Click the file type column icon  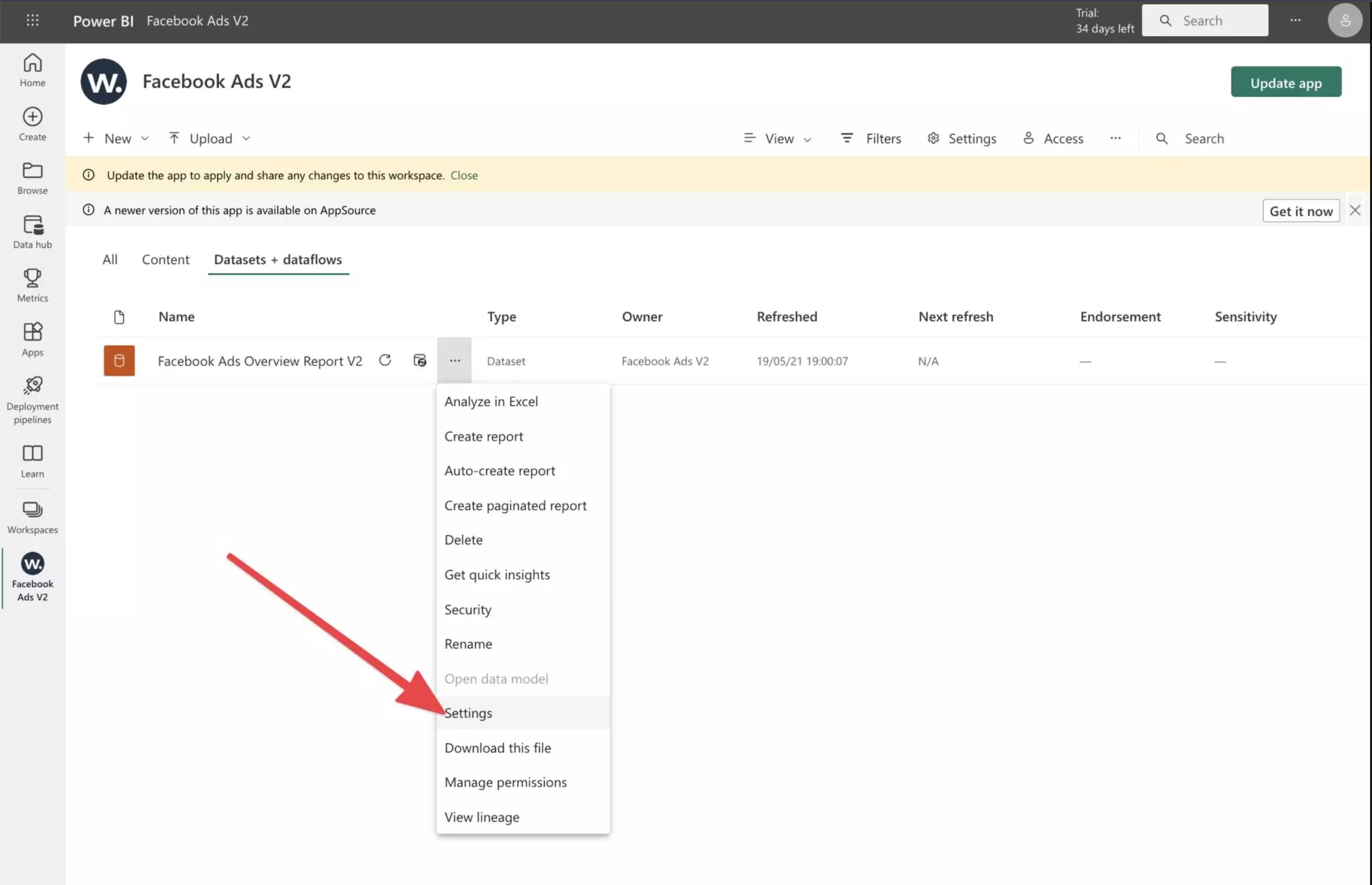click(x=119, y=317)
